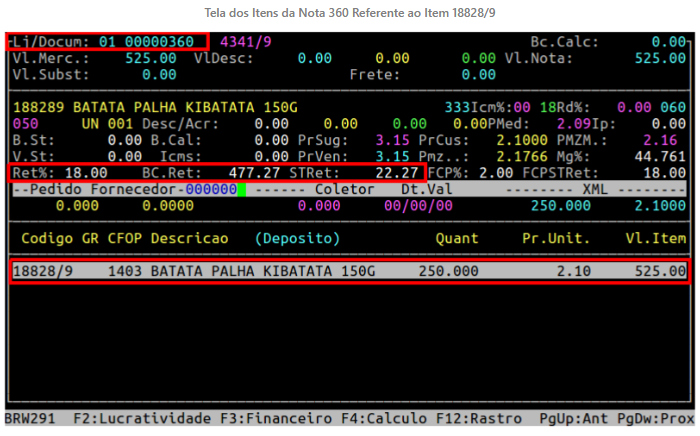Click the Pedido Fornecedor 000000 field
The height and width of the screenshot is (436, 700).
click(x=207, y=189)
